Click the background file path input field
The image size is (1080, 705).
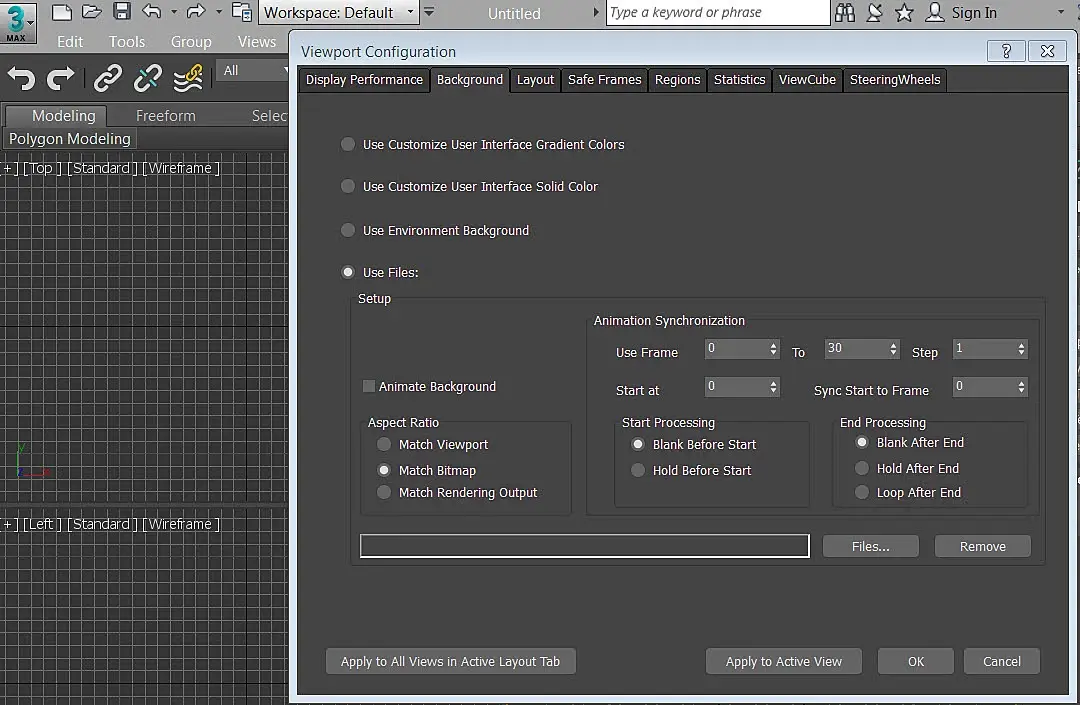coord(584,545)
